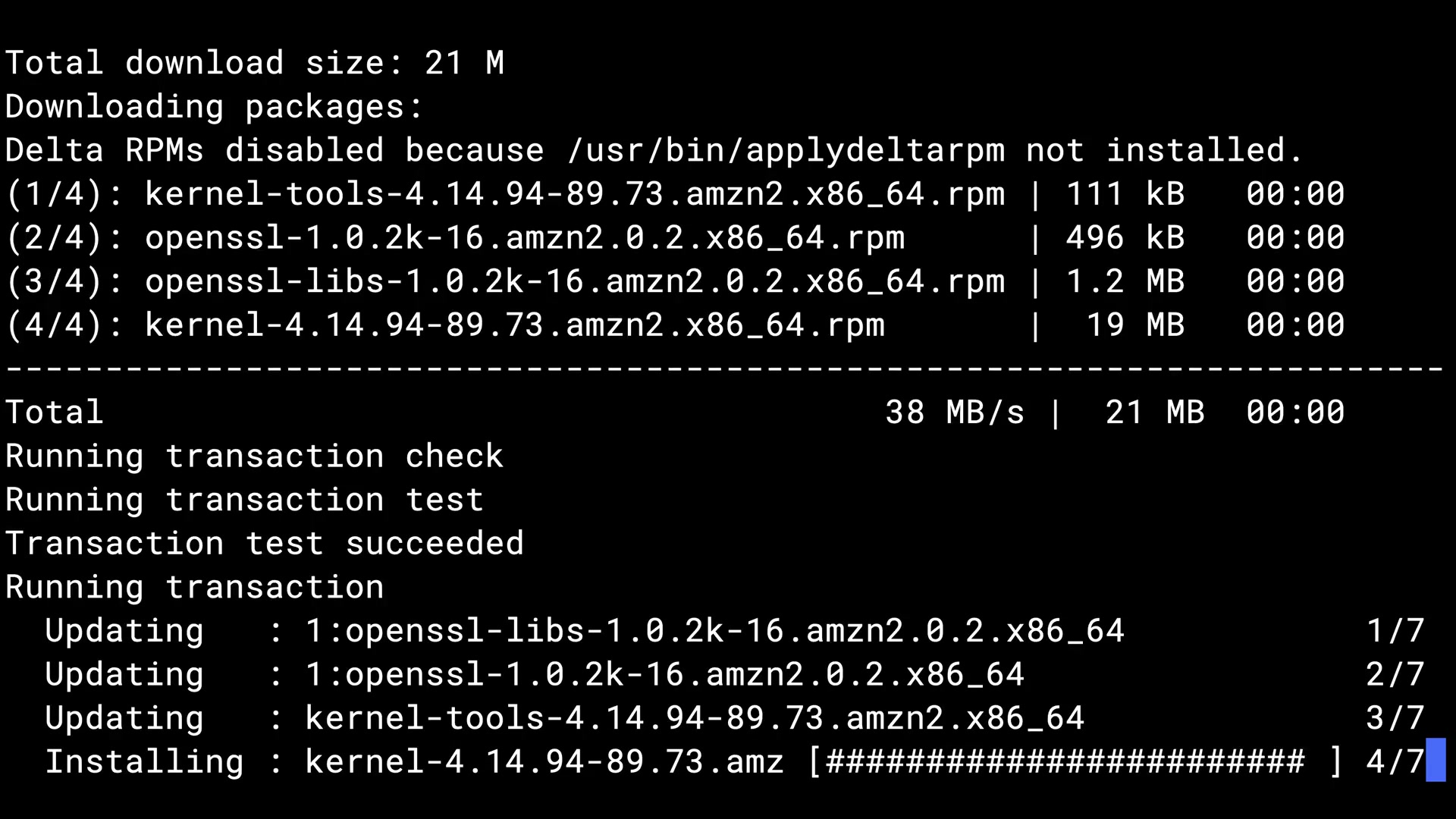1456x819 pixels.
Task: Click the "Transaction test succeeded" line
Action: click(265, 544)
